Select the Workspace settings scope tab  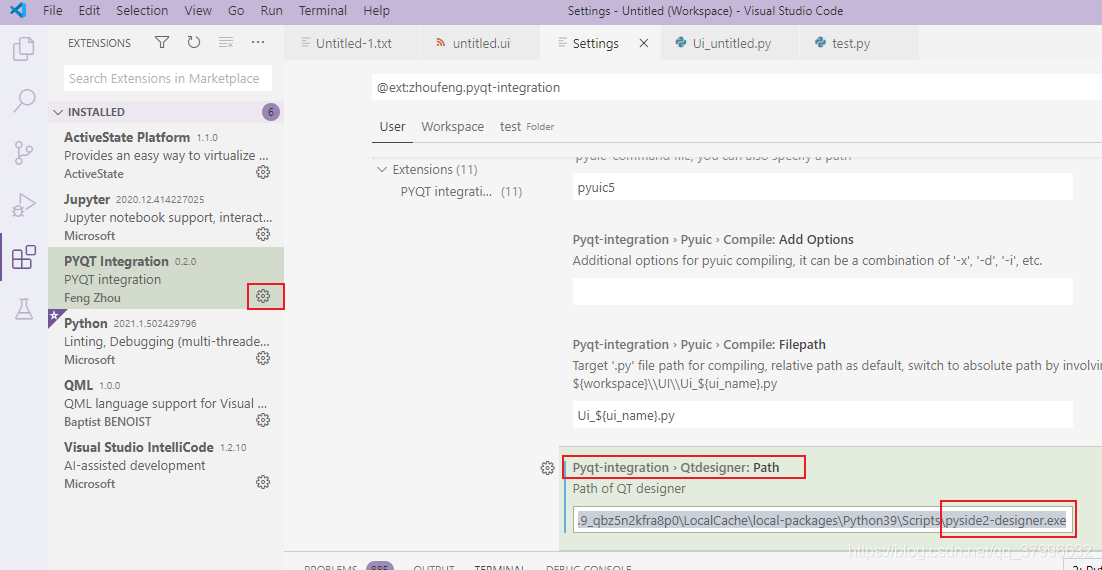tap(453, 127)
